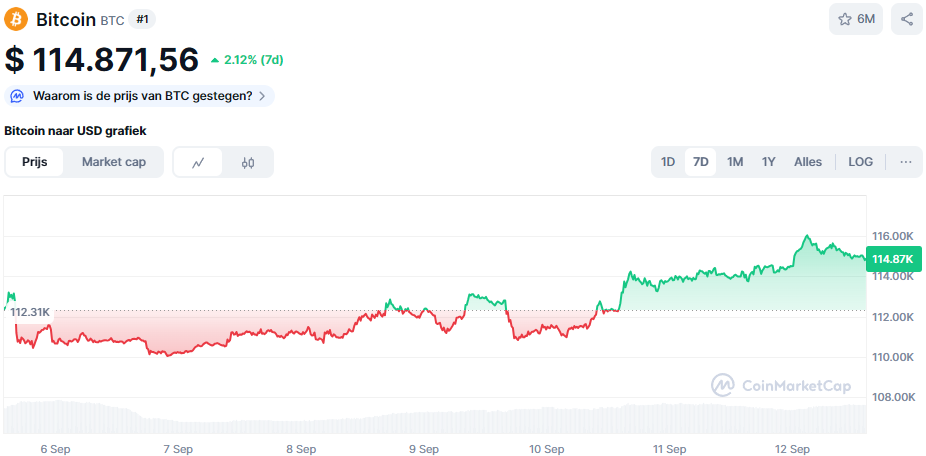This screenshot has width=926, height=456.
Task: Open 'Waarom is de prijs van BTC gestegen?'
Action: tap(139, 96)
